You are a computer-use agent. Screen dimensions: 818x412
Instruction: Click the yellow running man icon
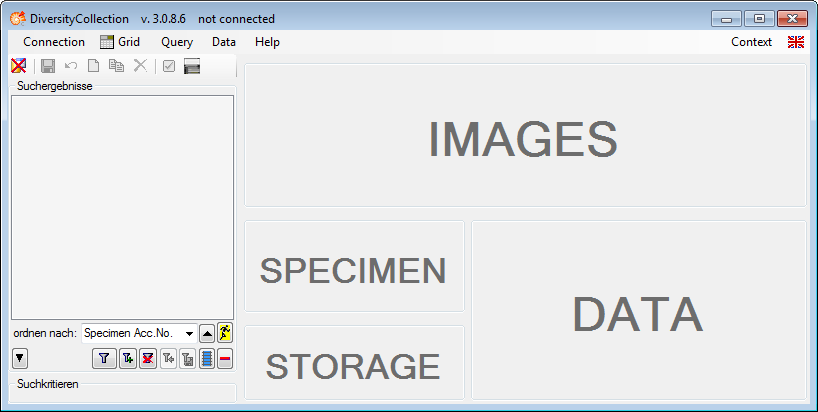(x=225, y=333)
